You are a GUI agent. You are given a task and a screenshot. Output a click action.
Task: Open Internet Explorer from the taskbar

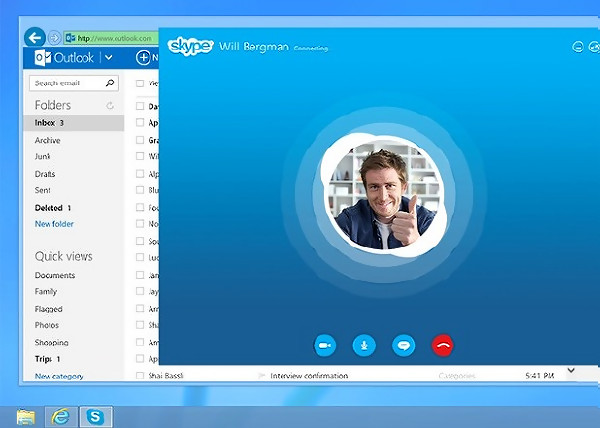(x=60, y=416)
